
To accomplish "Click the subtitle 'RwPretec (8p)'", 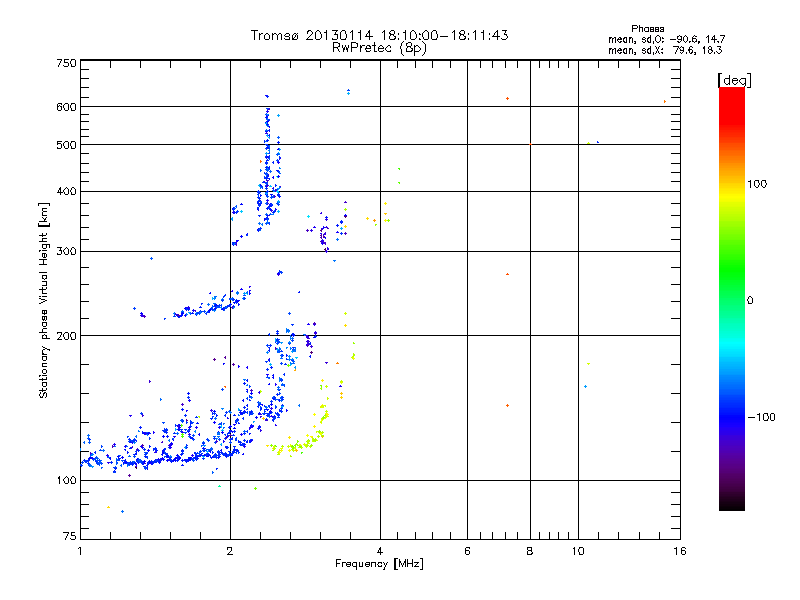I will click(379, 48).
